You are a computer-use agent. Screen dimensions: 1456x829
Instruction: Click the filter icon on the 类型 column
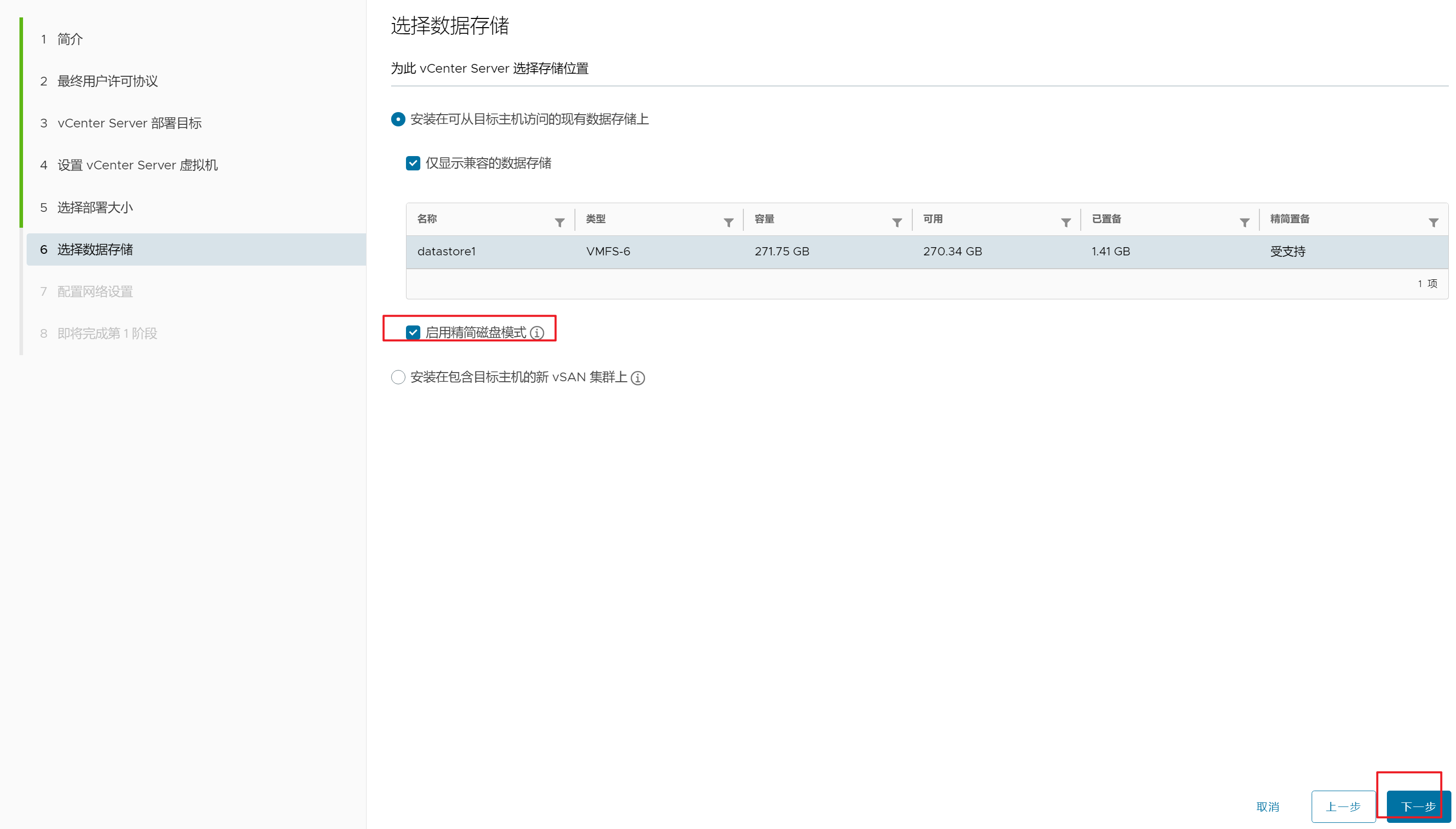tap(728, 223)
